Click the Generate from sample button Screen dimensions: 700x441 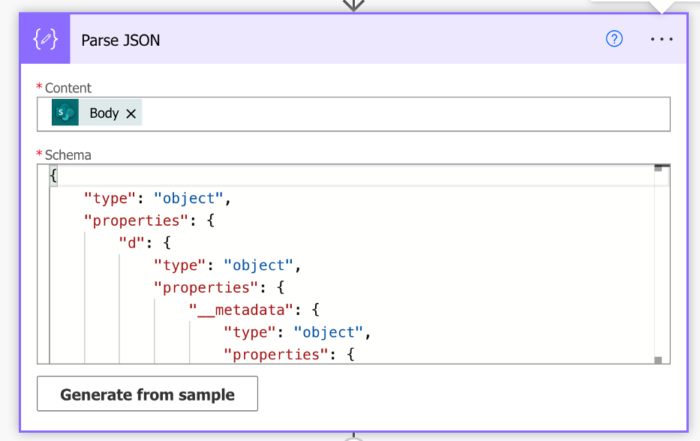pos(147,394)
